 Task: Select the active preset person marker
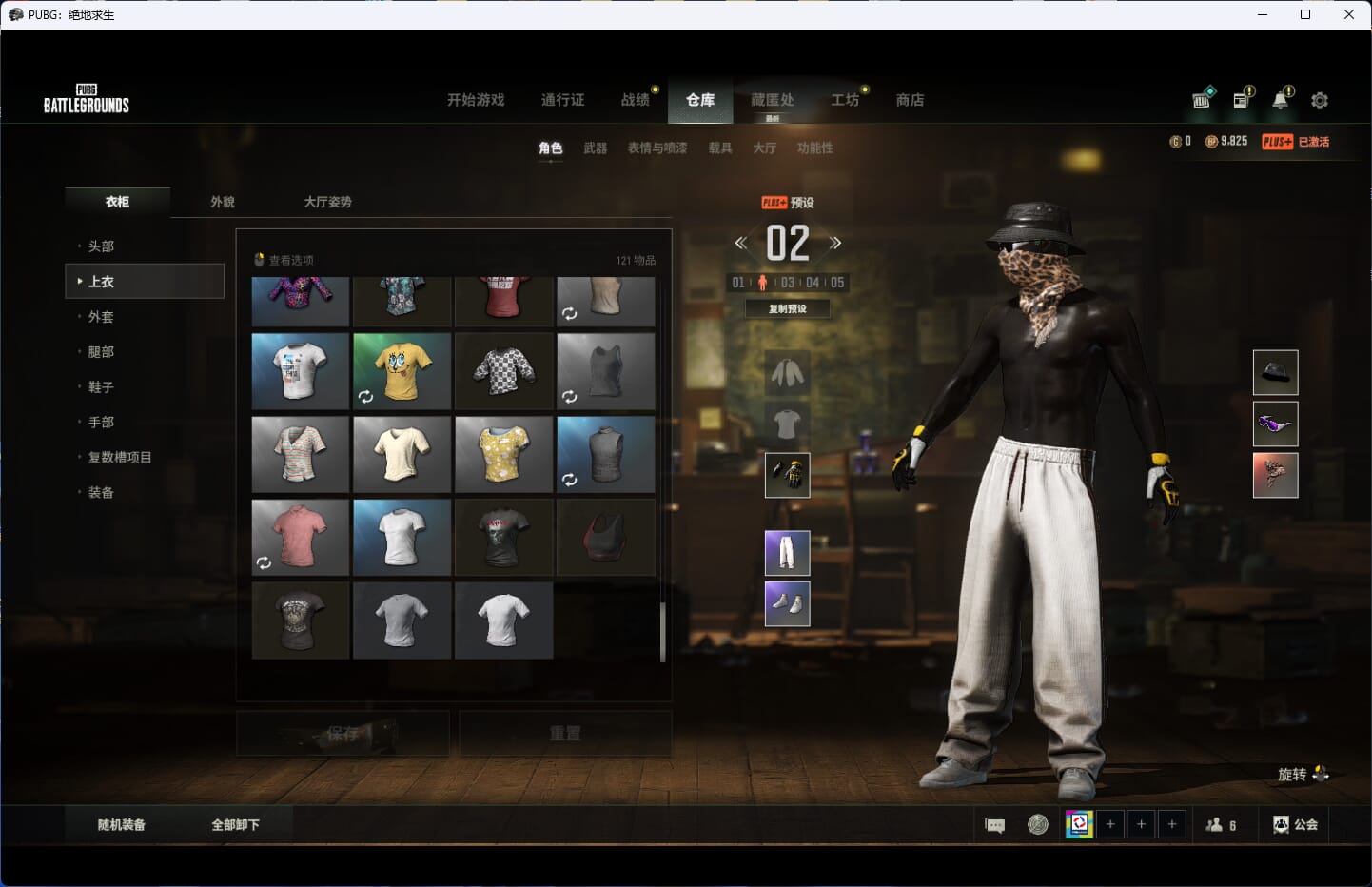[762, 283]
